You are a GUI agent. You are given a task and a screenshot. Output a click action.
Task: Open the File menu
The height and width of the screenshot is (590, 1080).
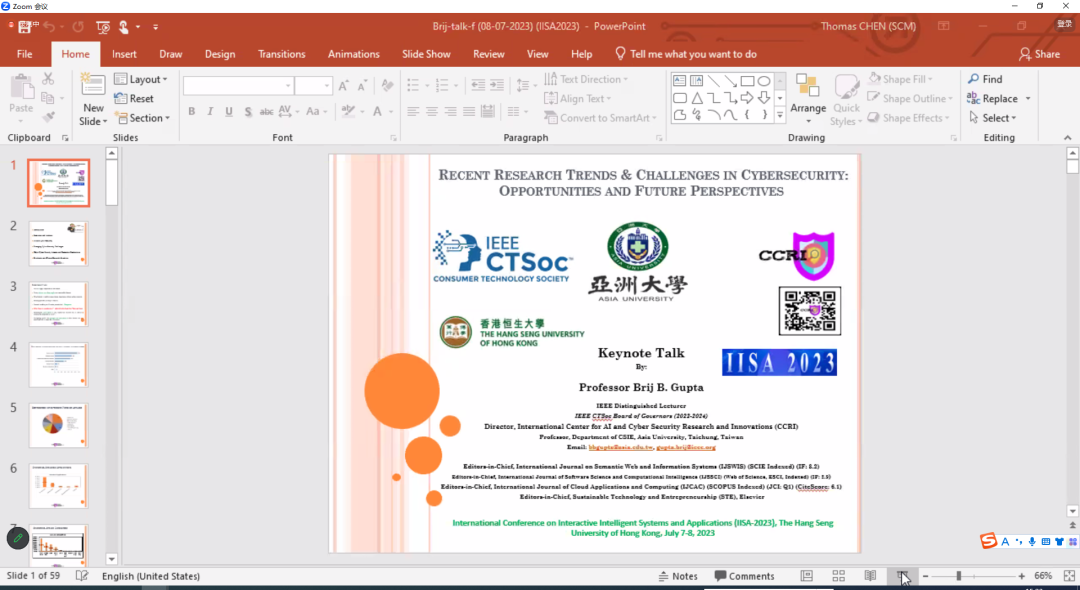point(24,54)
